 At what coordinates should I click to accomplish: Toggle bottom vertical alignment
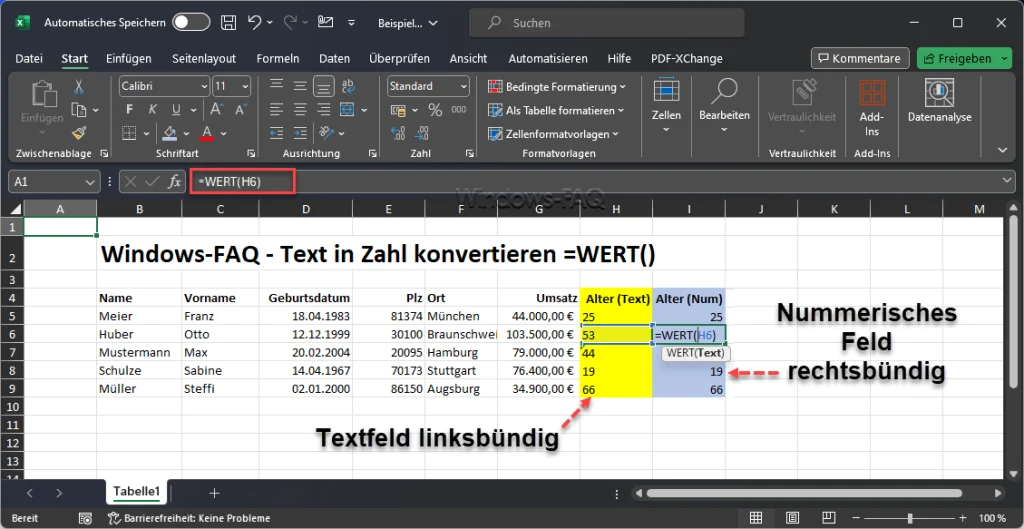323,86
